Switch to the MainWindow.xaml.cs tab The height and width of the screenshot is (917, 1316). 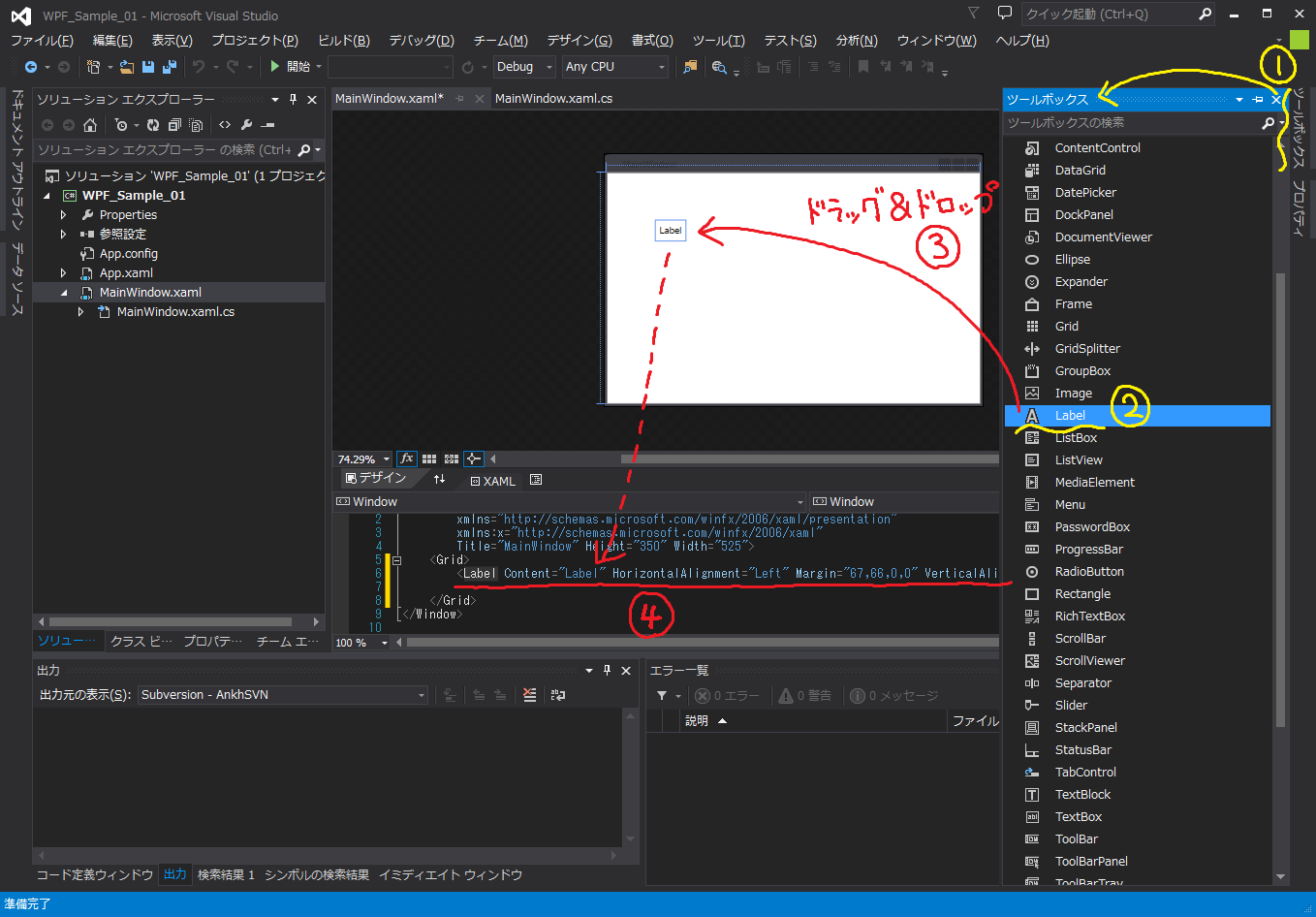[x=553, y=99]
